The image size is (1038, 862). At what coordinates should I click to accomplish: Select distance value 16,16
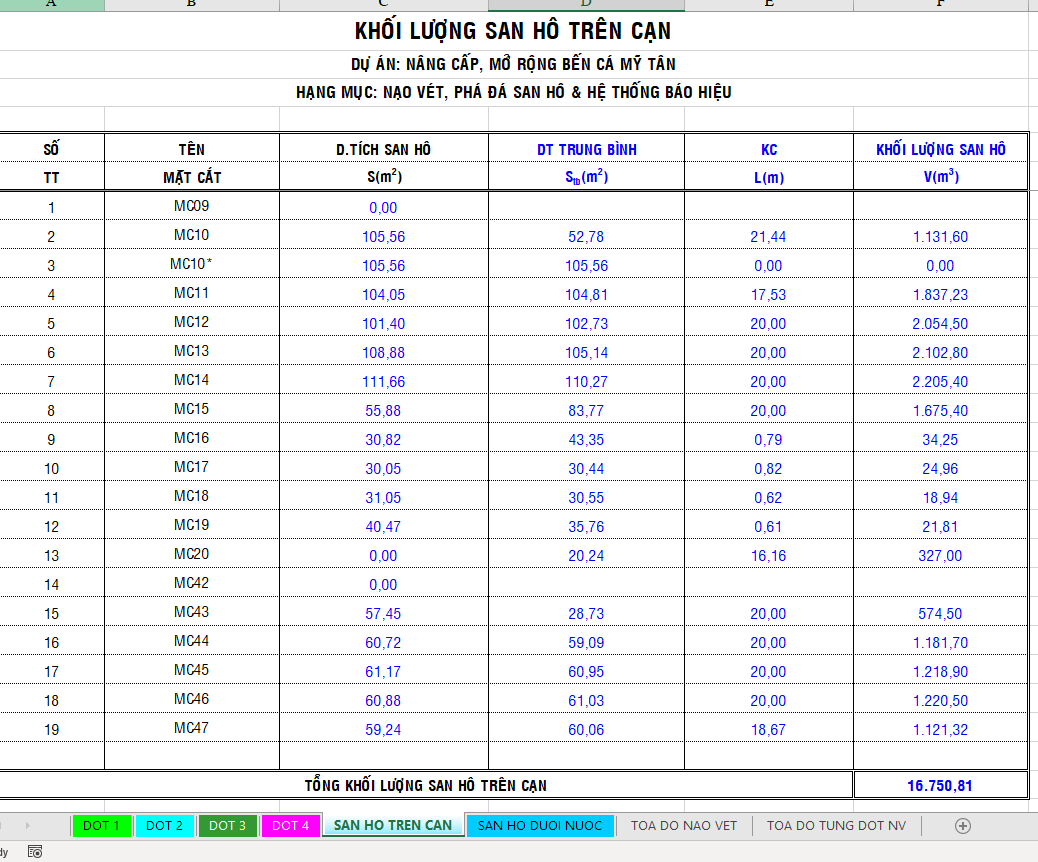tap(769, 556)
